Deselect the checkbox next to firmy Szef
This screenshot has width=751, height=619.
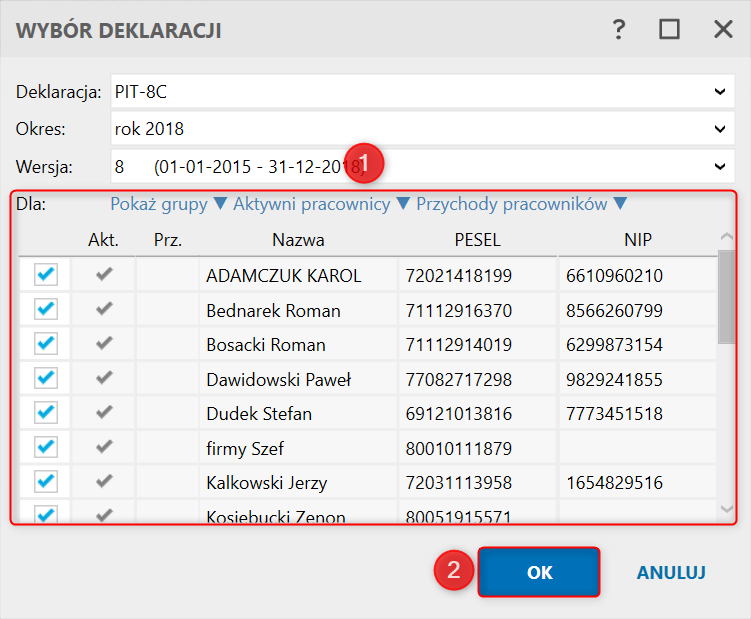46,448
